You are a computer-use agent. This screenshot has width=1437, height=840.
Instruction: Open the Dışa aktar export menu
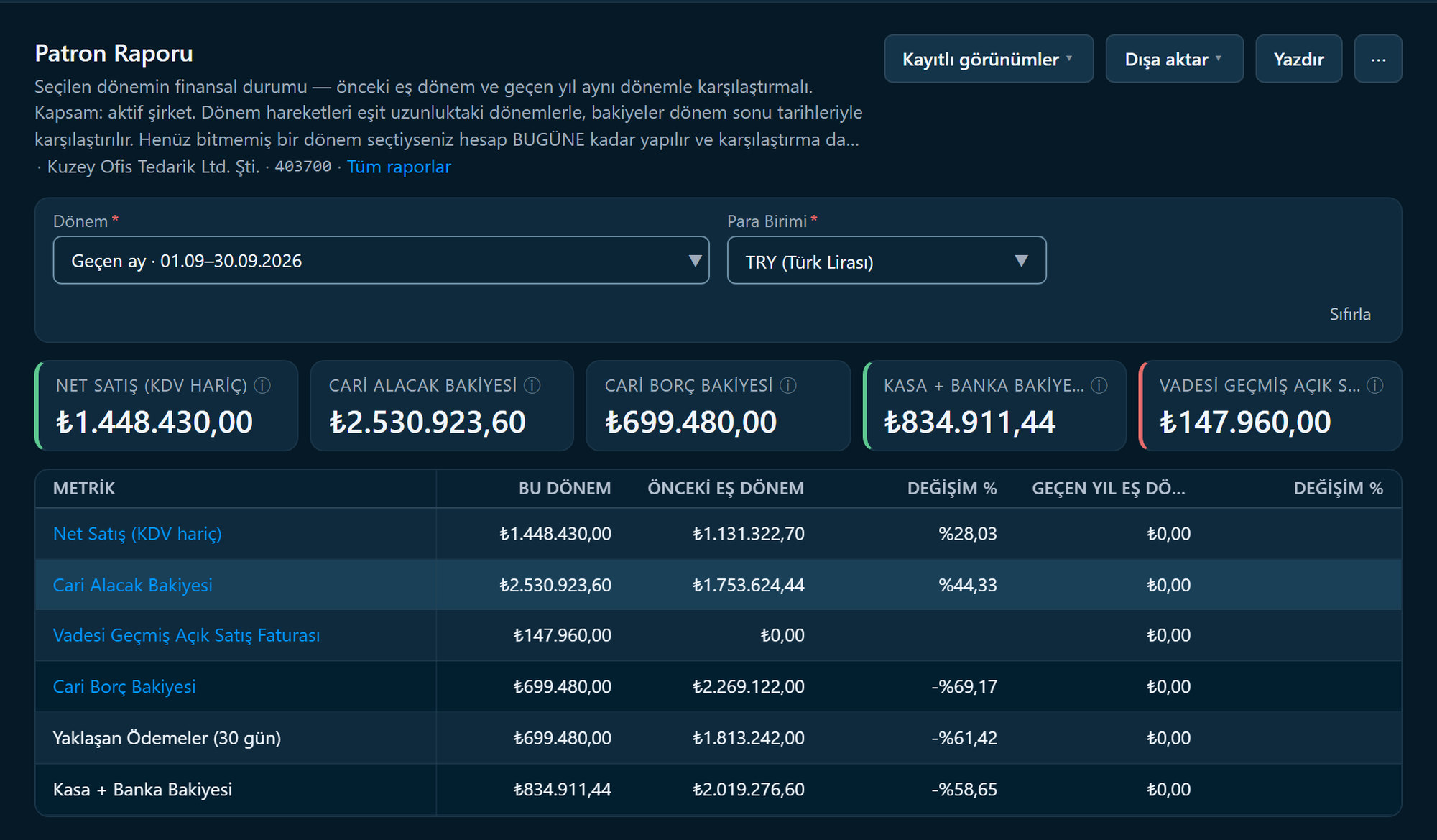(1174, 59)
